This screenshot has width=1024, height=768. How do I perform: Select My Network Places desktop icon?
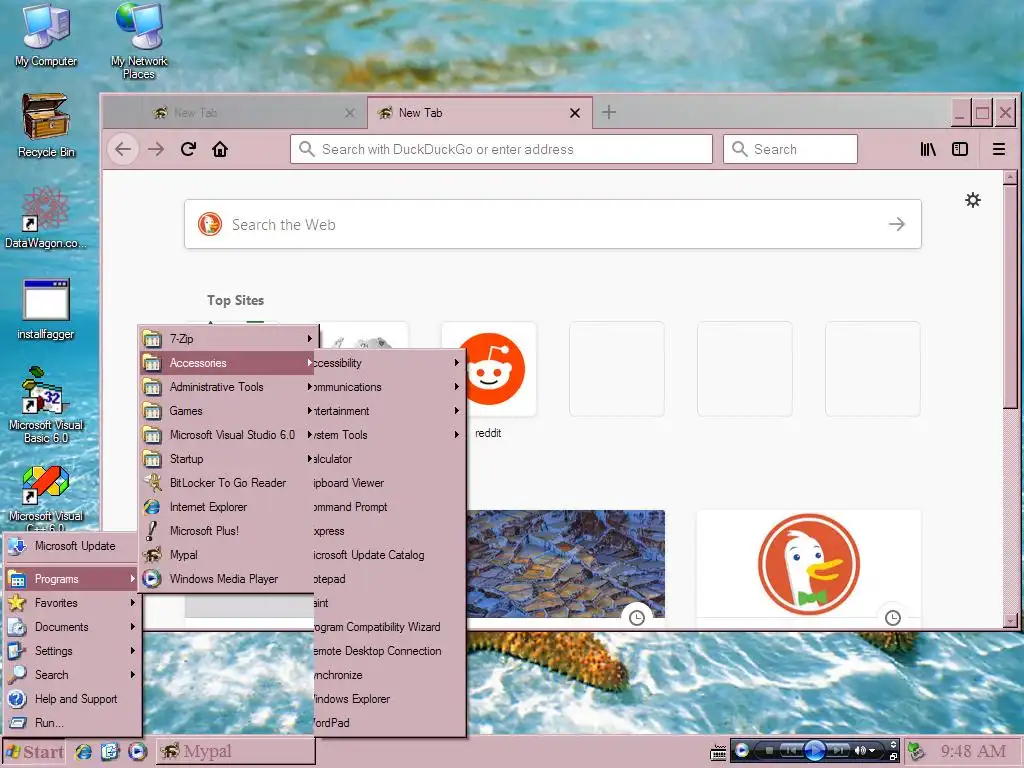click(138, 40)
